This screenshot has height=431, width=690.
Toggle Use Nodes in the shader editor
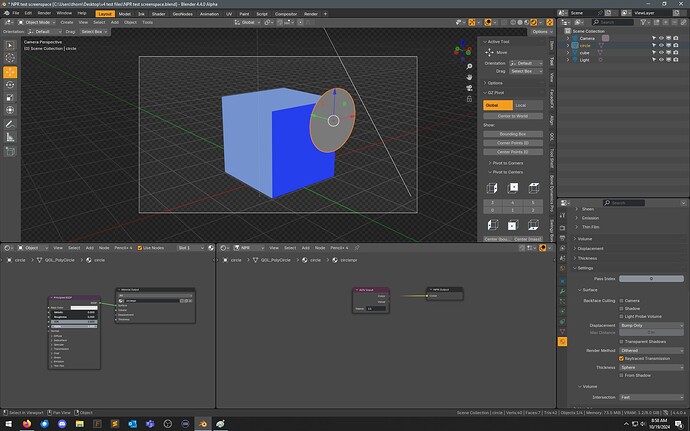pos(140,248)
